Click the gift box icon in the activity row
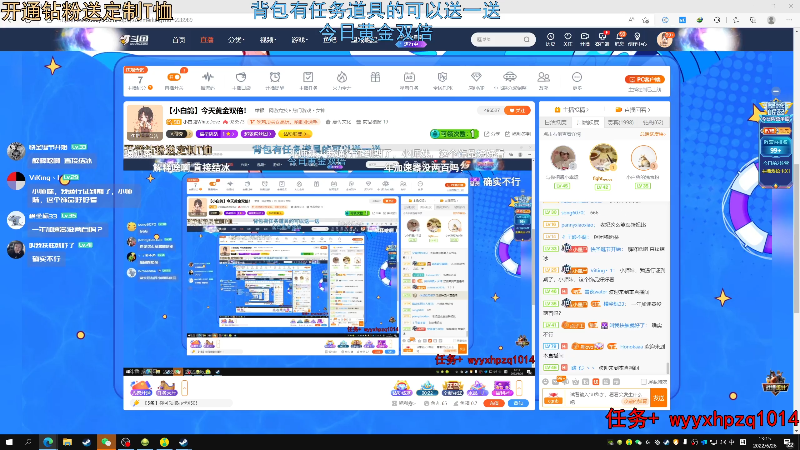 (x=375, y=78)
